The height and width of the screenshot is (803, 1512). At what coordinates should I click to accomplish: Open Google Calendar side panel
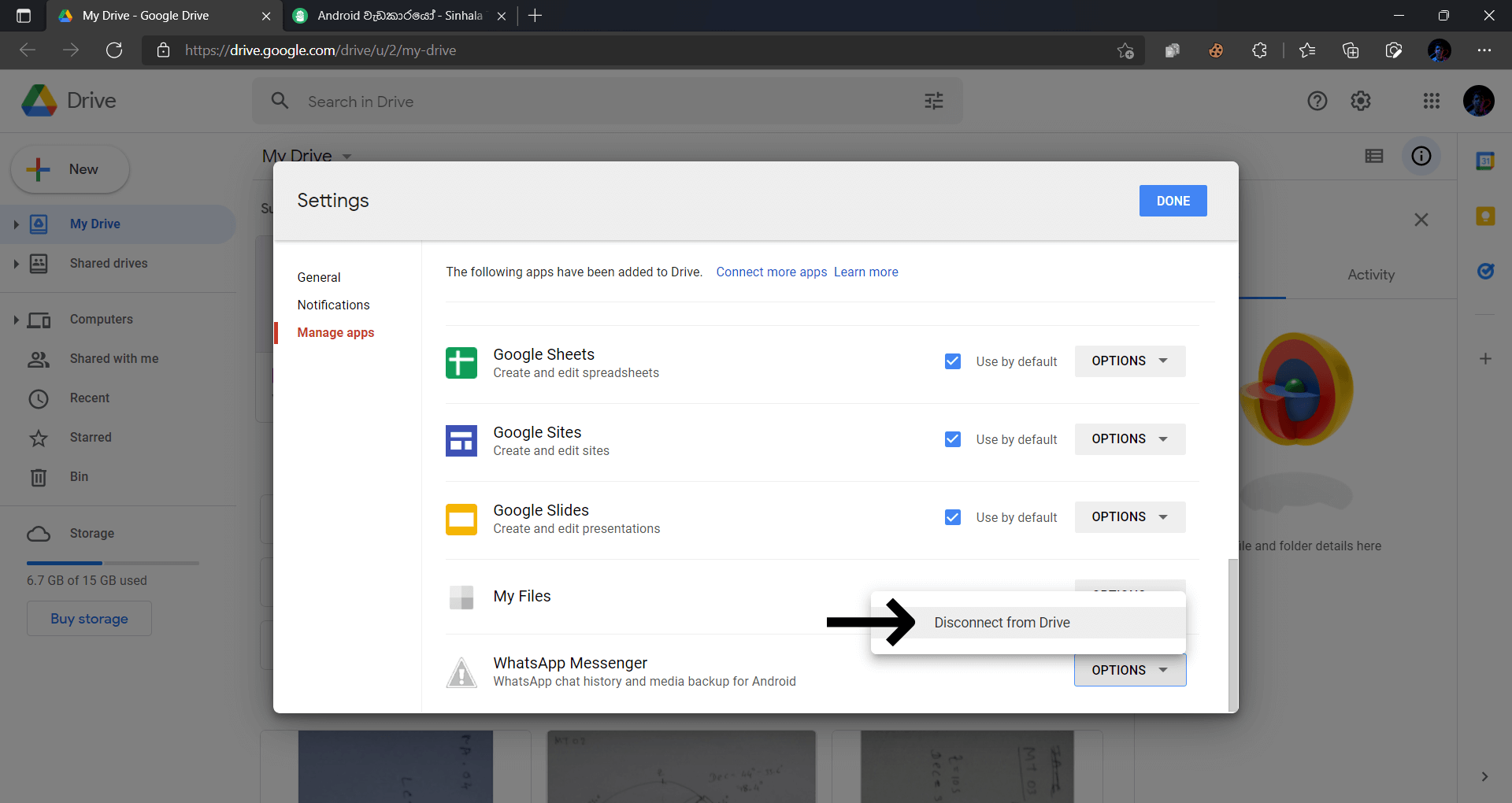pos(1485,161)
